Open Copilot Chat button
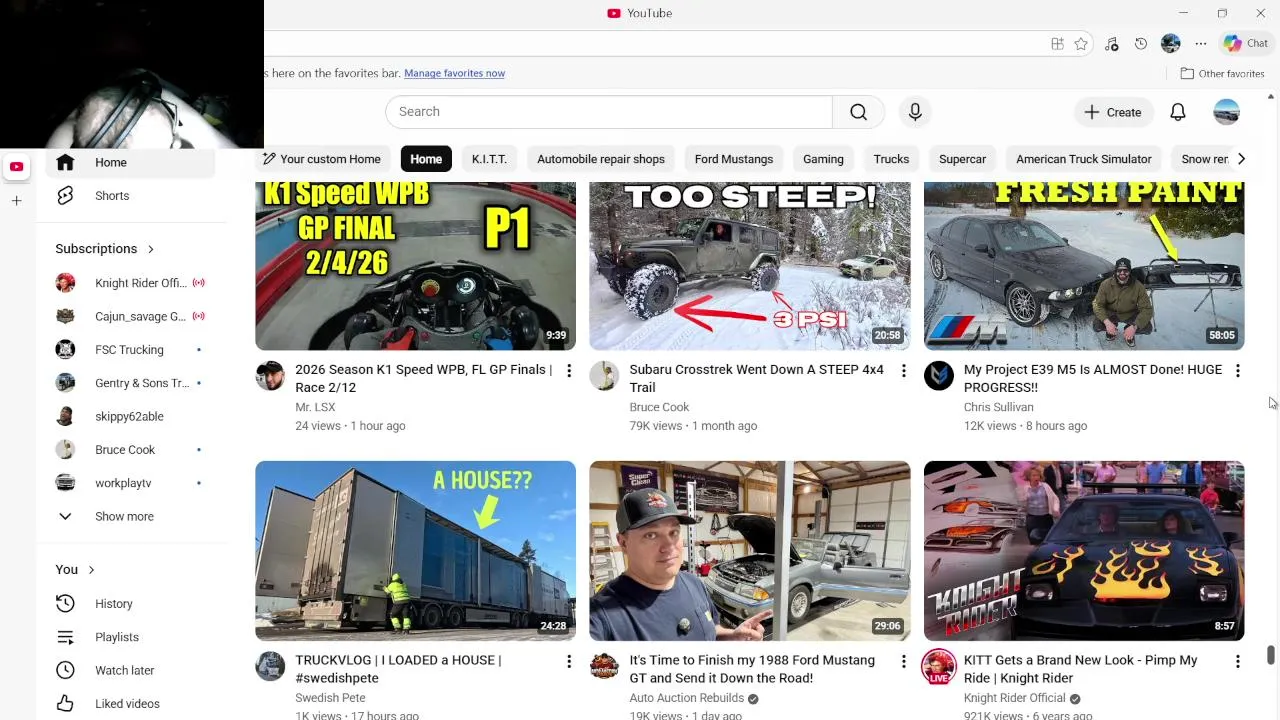The width and height of the screenshot is (1280, 720). click(x=1246, y=44)
